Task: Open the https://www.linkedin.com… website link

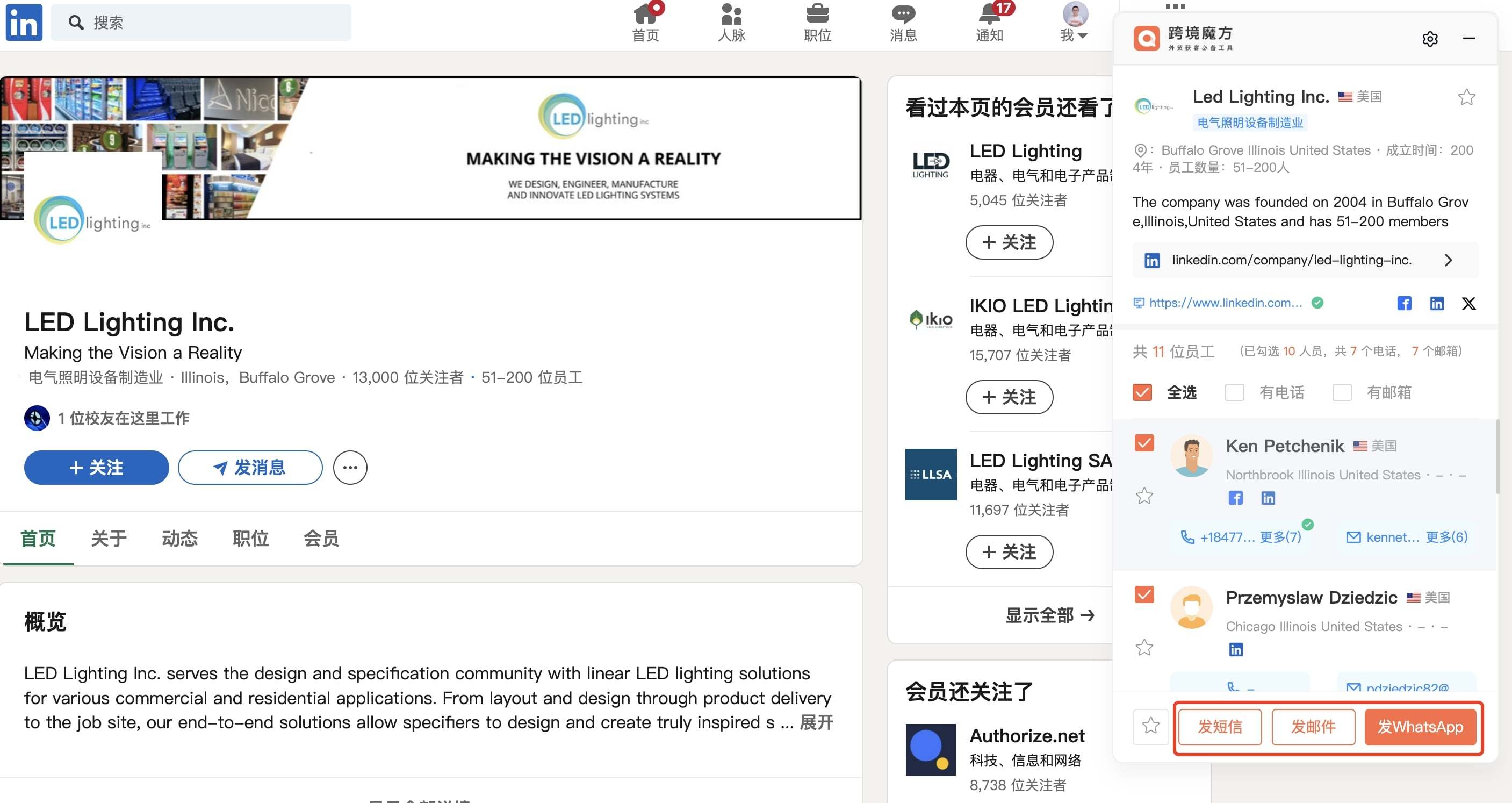Action: coord(1225,303)
